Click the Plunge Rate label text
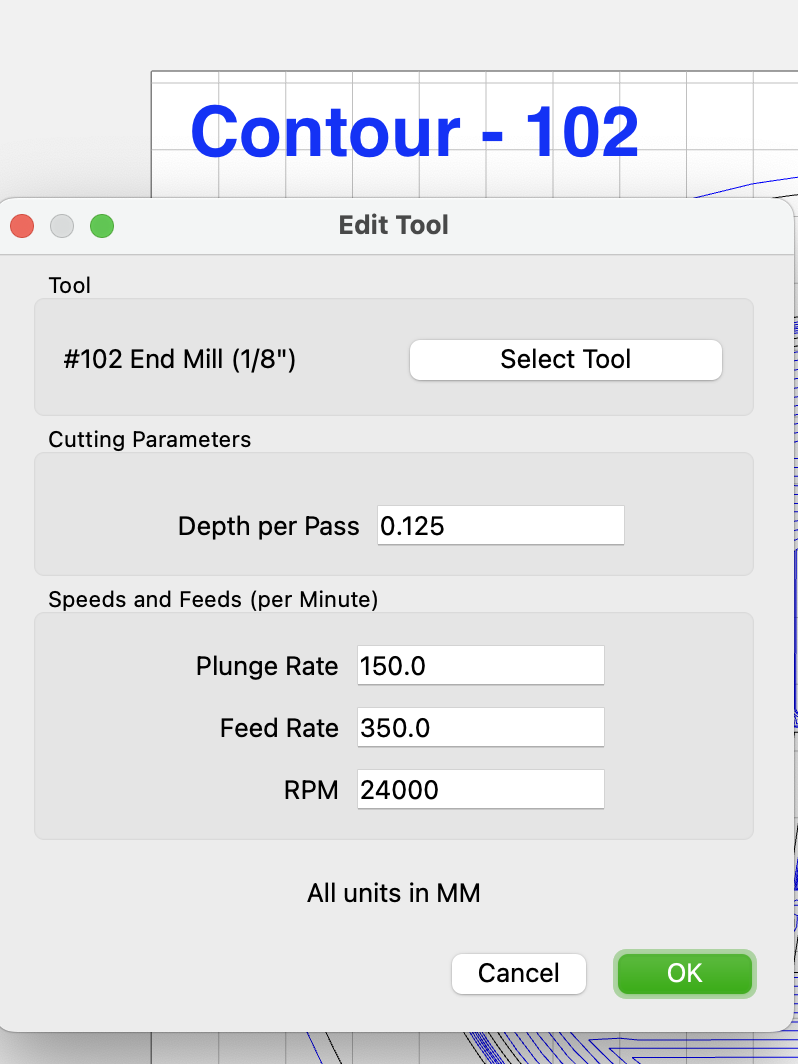This screenshot has width=798, height=1064. [267, 666]
